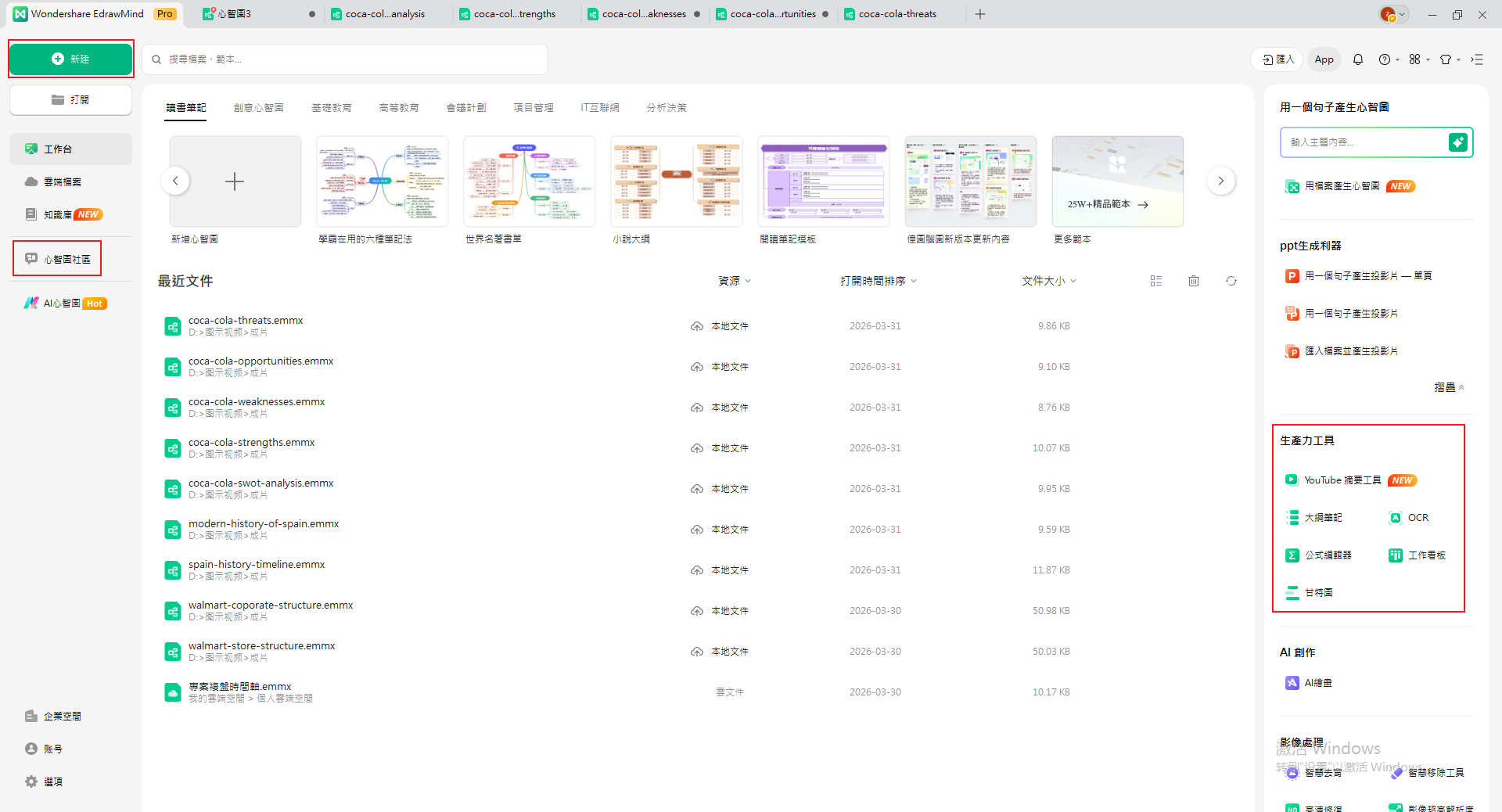The width and height of the screenshot is (1502, 812).
Task: Open the 文件大小 size dropdown
Action: point(1049,281)
